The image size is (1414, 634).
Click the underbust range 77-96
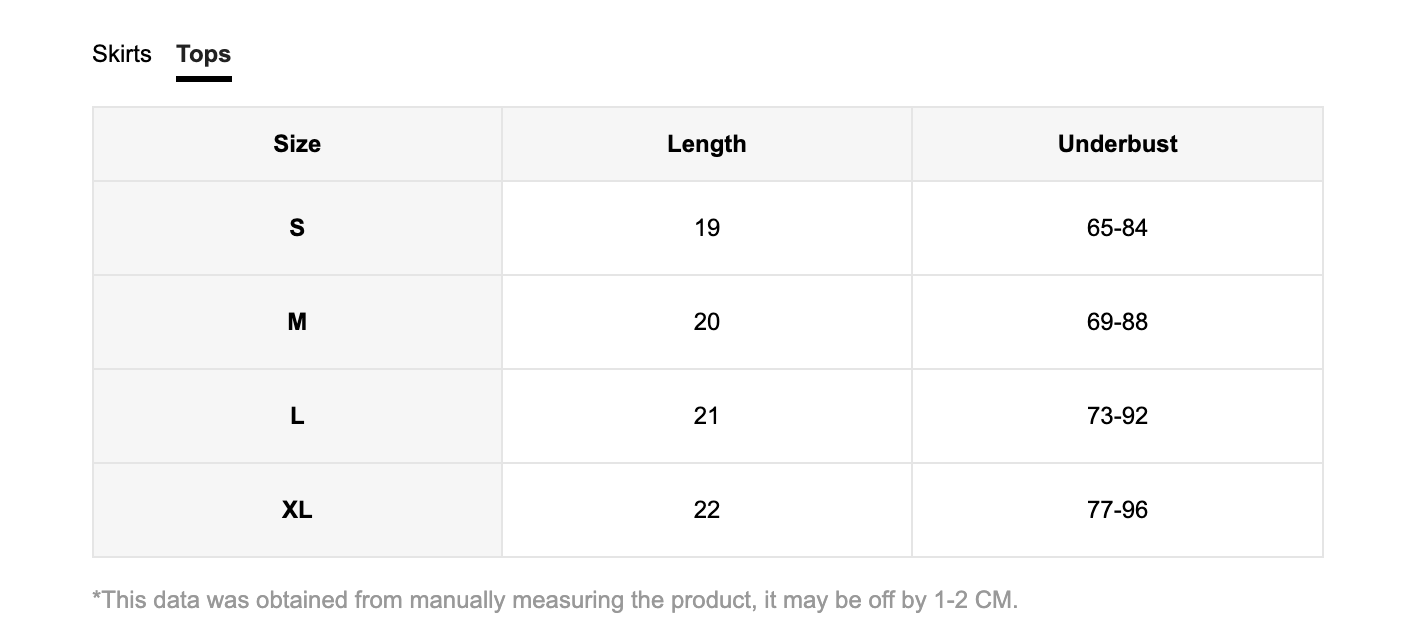[x=1117, y=510]
